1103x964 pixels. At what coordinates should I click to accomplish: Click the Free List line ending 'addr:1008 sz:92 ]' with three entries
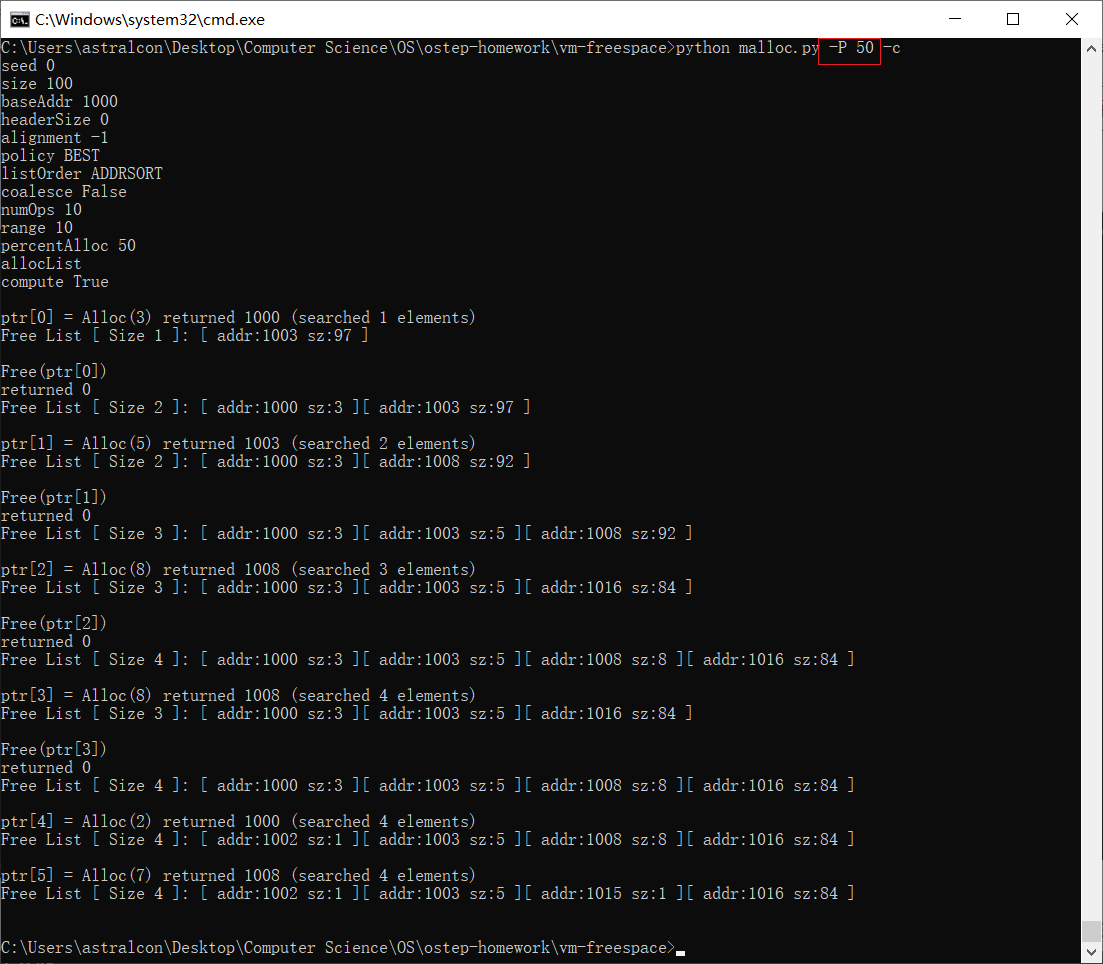coord(347,534)
